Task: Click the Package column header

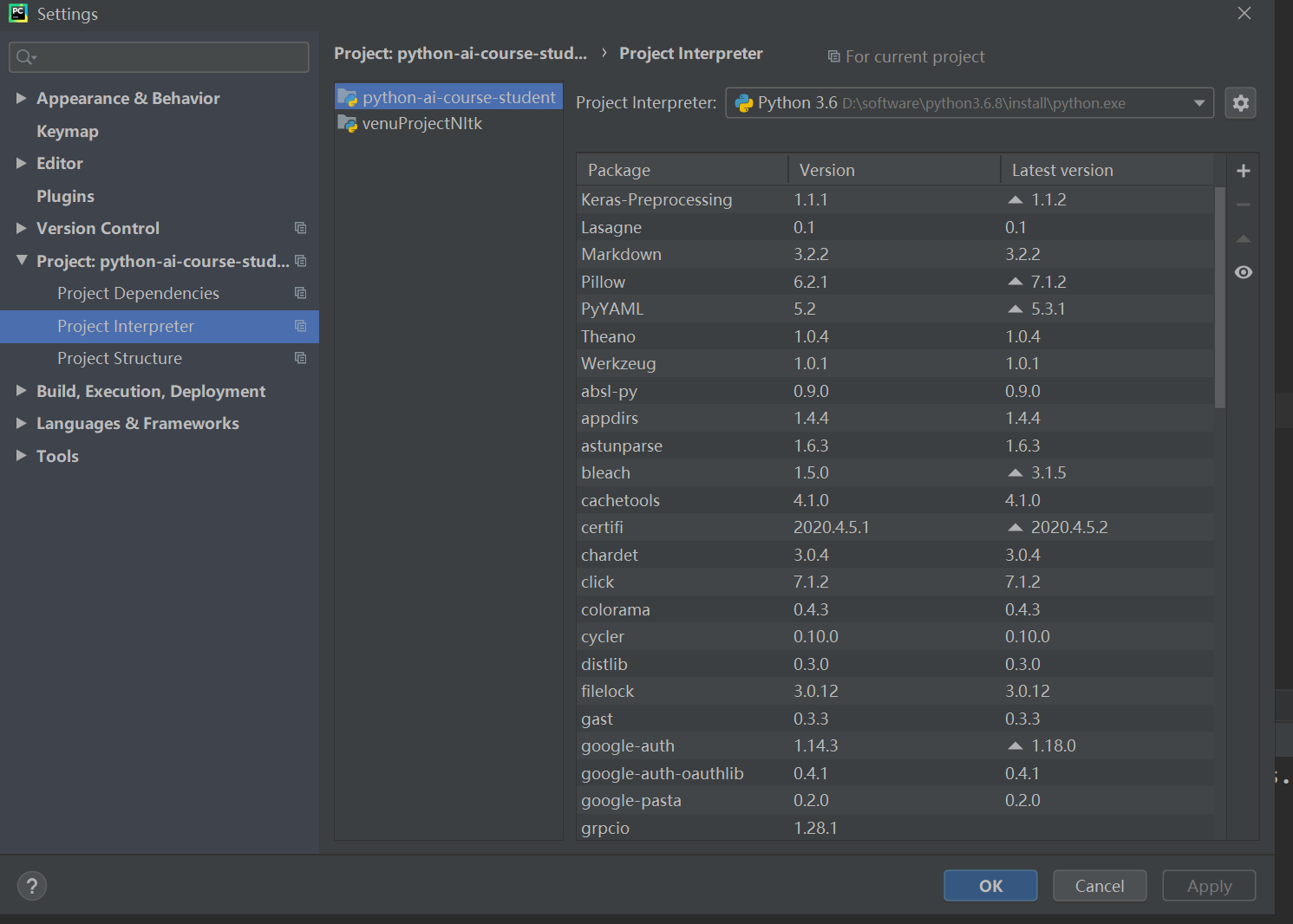Action: pyautogui.click(x=682, y=170)
